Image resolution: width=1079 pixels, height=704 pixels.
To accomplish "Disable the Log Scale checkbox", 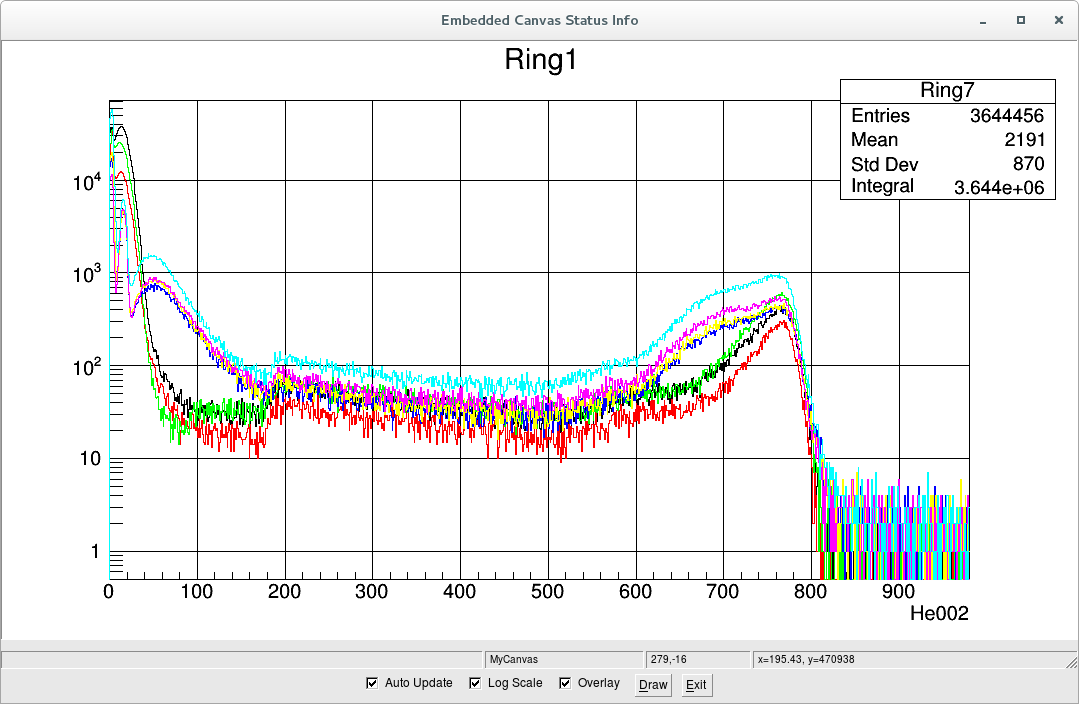I will click(475, 683).
